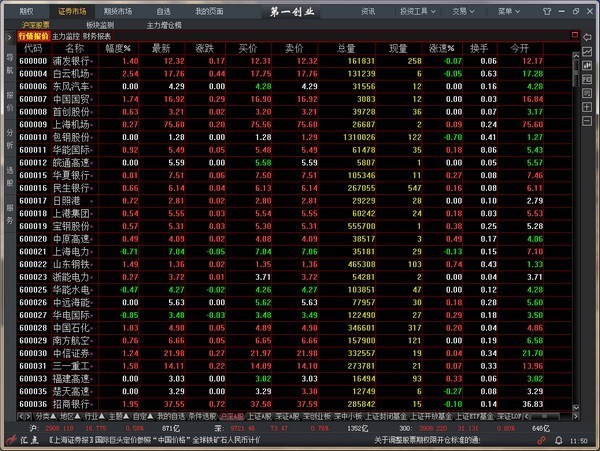
Task: Select the 板块监测 sub-tab
Action: 100,25
